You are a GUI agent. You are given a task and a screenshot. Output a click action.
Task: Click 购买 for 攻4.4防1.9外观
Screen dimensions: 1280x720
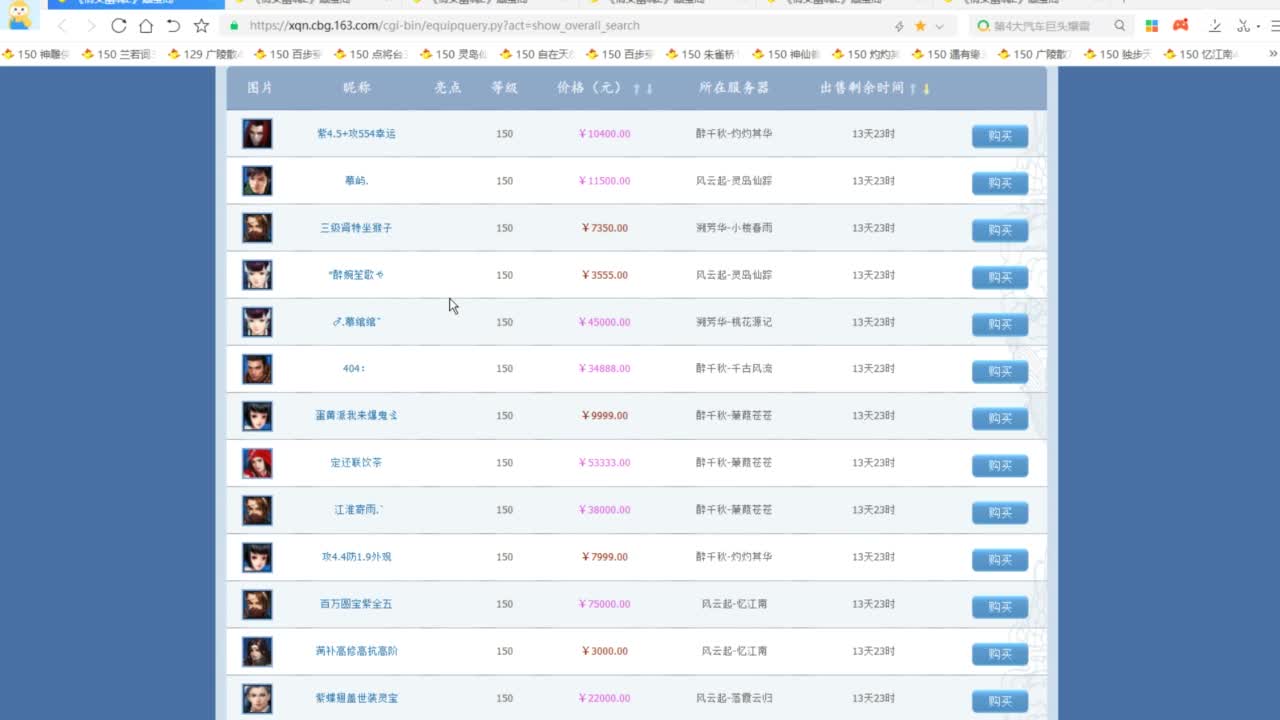click(x=1000, y=559)
